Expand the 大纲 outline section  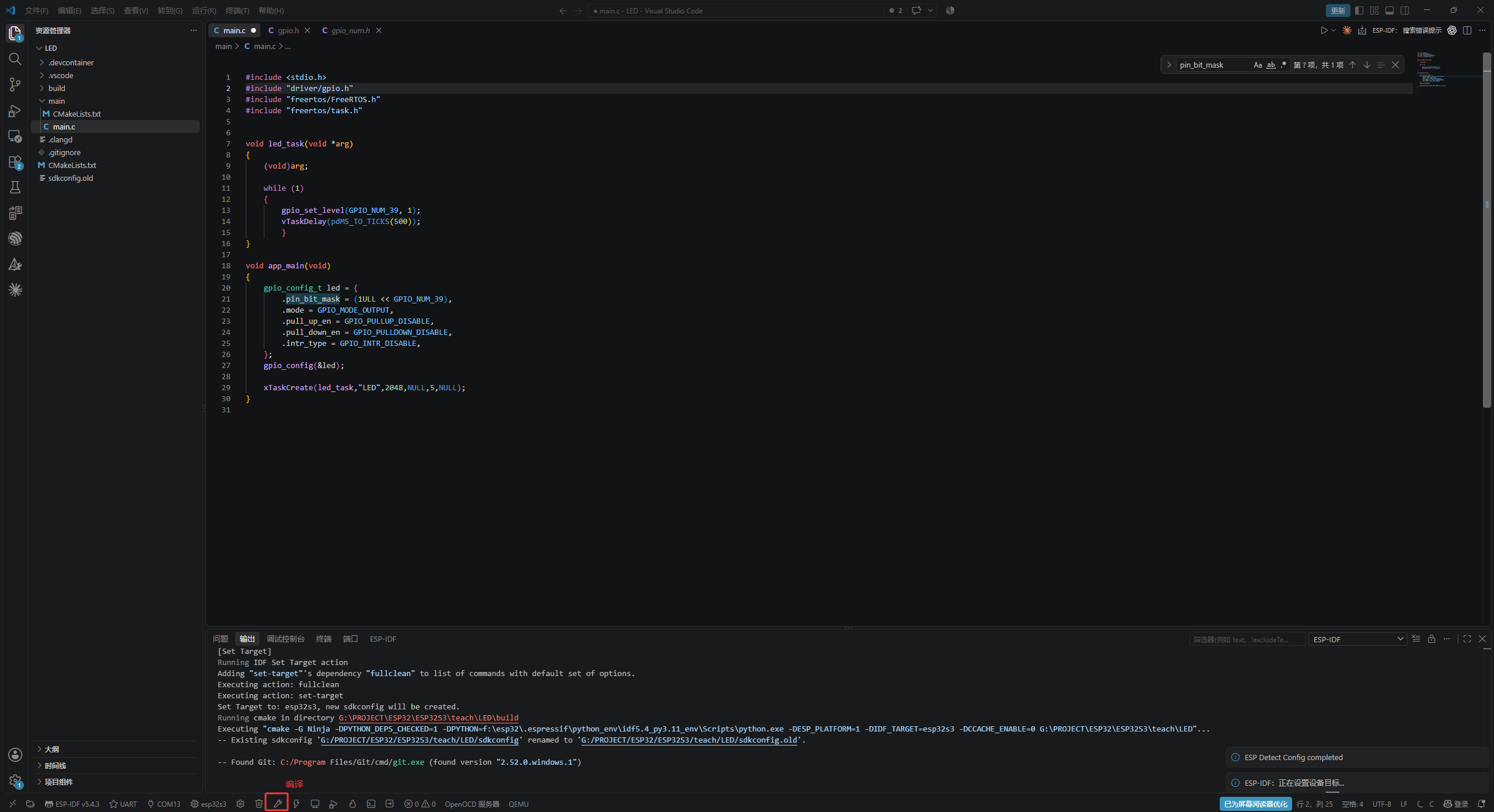115,749
